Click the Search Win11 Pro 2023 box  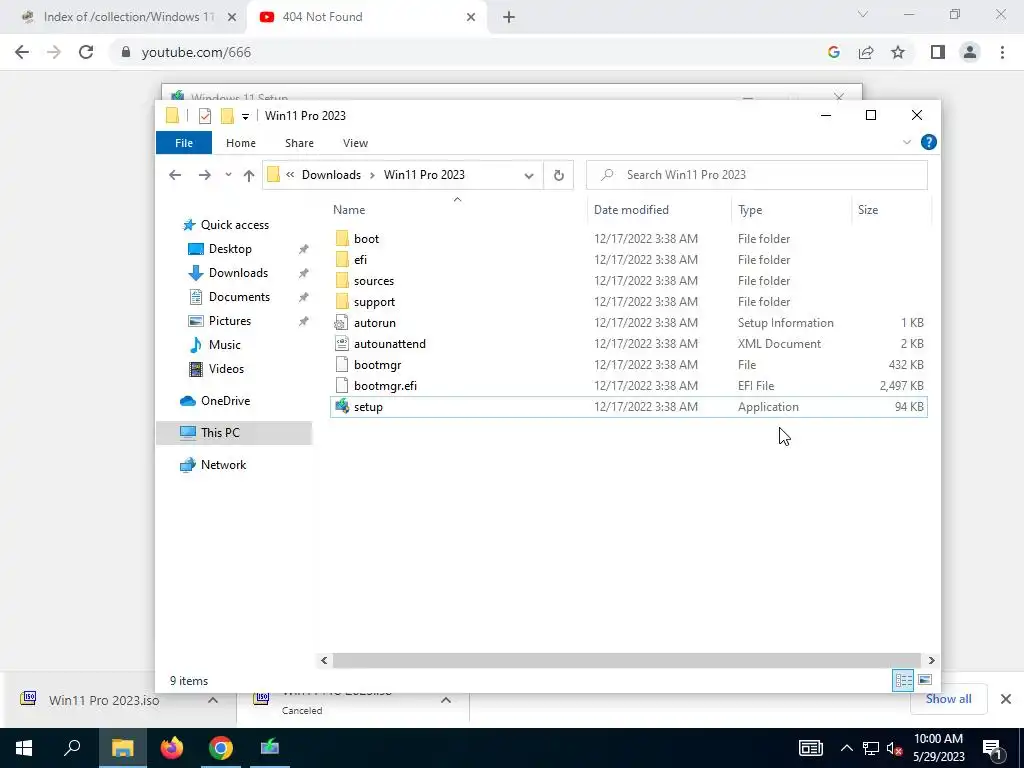tap(757, 175)
